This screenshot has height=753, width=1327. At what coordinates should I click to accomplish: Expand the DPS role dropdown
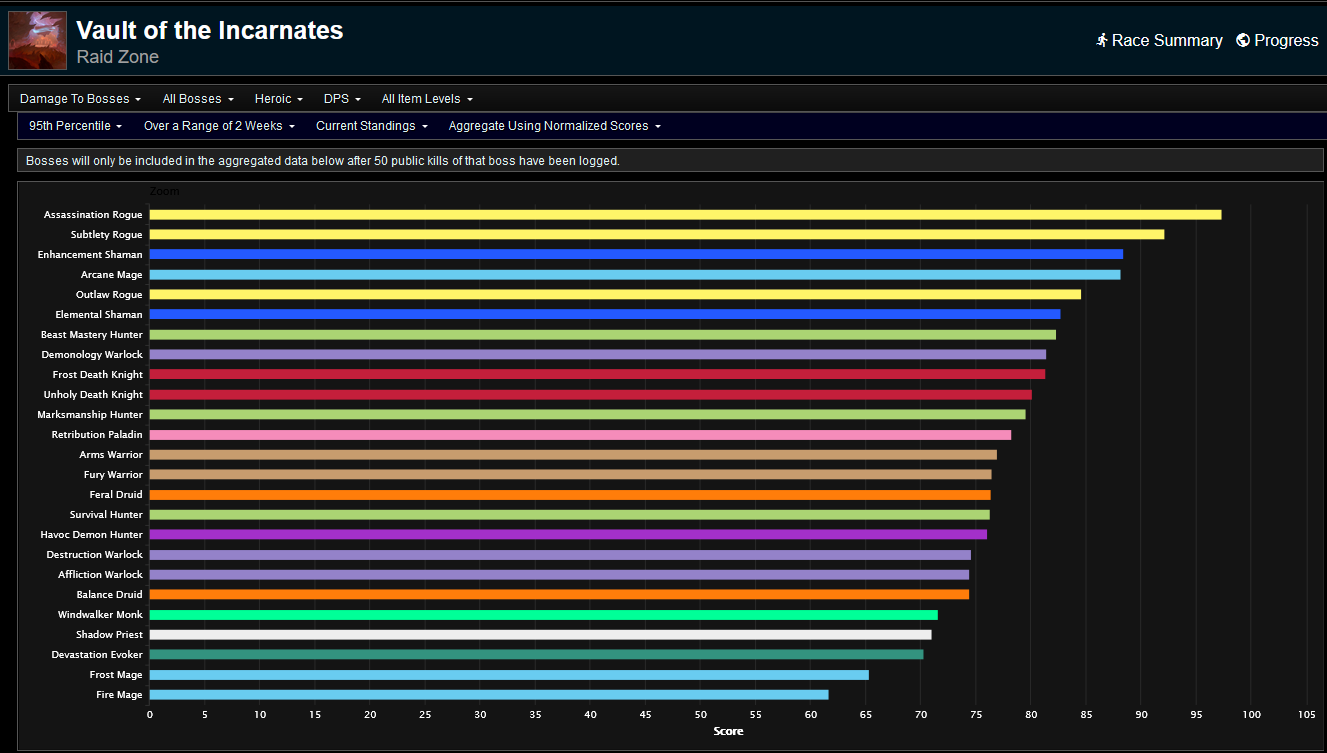(x=342, y=99)
